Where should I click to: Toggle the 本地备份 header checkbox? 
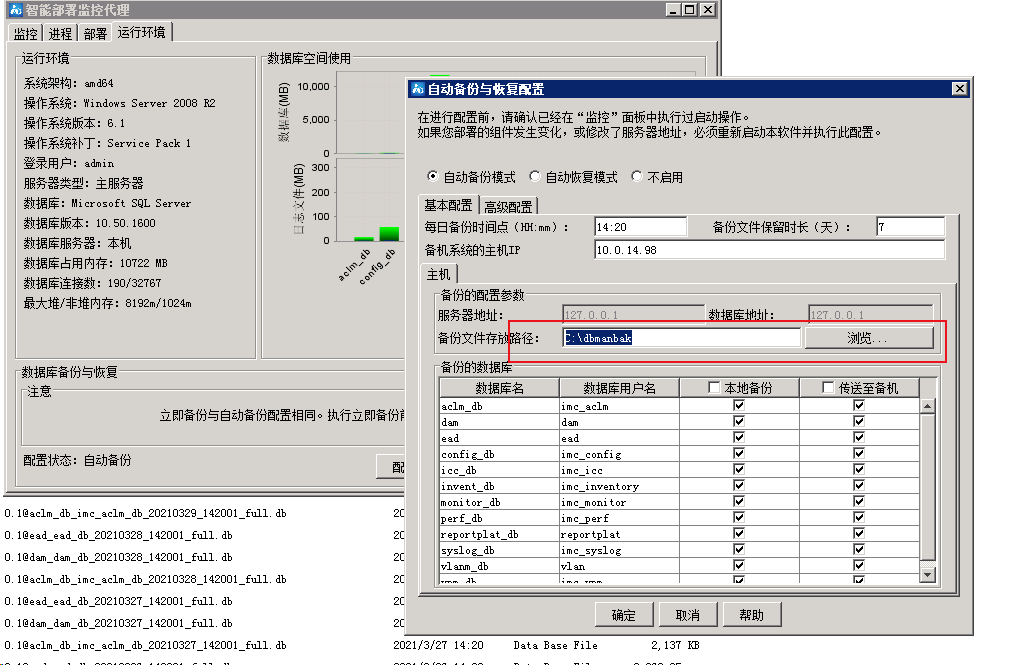[714, 388]
